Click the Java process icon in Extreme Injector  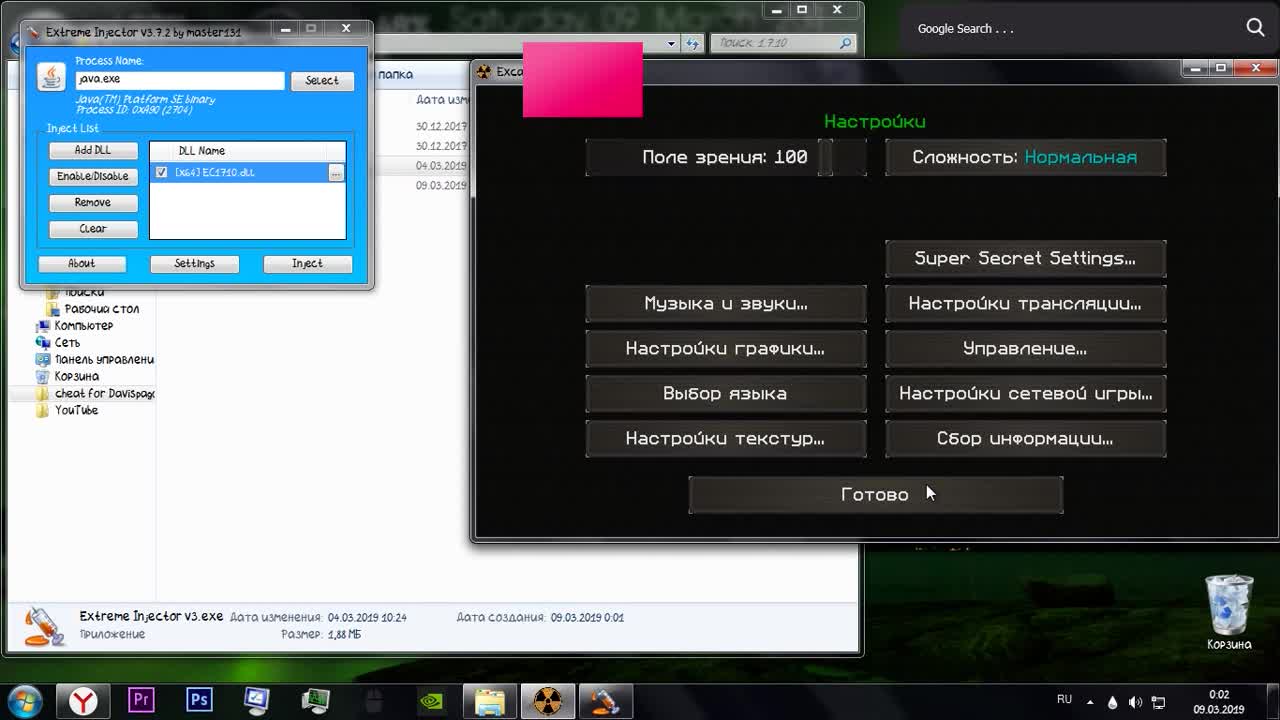pos(51,77)
